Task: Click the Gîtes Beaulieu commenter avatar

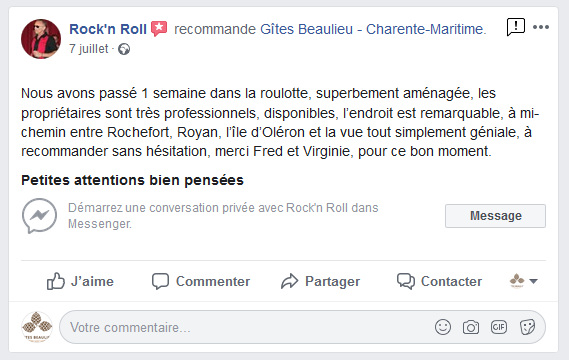Action: click(x=37, y=327)
